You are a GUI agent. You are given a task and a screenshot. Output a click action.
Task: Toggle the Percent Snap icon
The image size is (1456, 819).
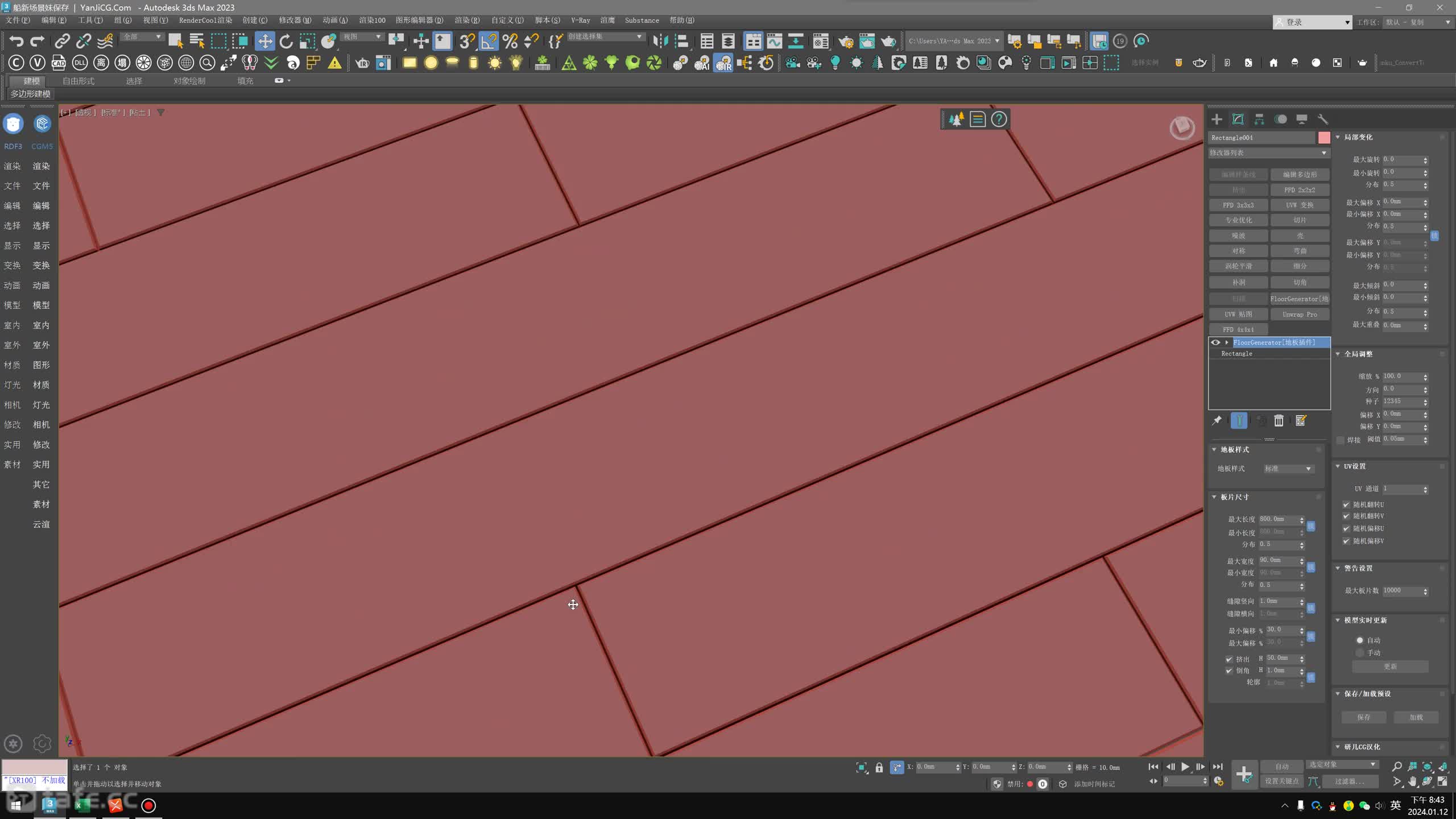pyautogui.click(x=510, y=41)
